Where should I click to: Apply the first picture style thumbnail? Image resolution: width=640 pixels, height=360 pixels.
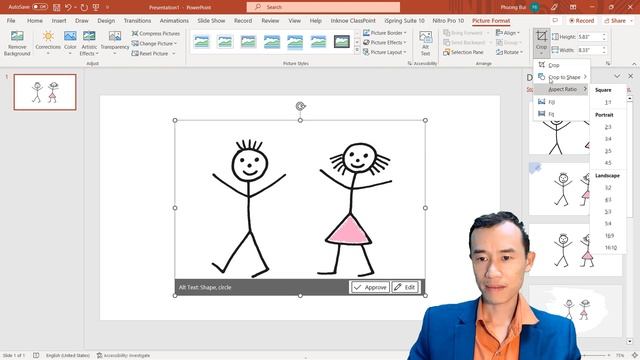(x=202, y=42)
